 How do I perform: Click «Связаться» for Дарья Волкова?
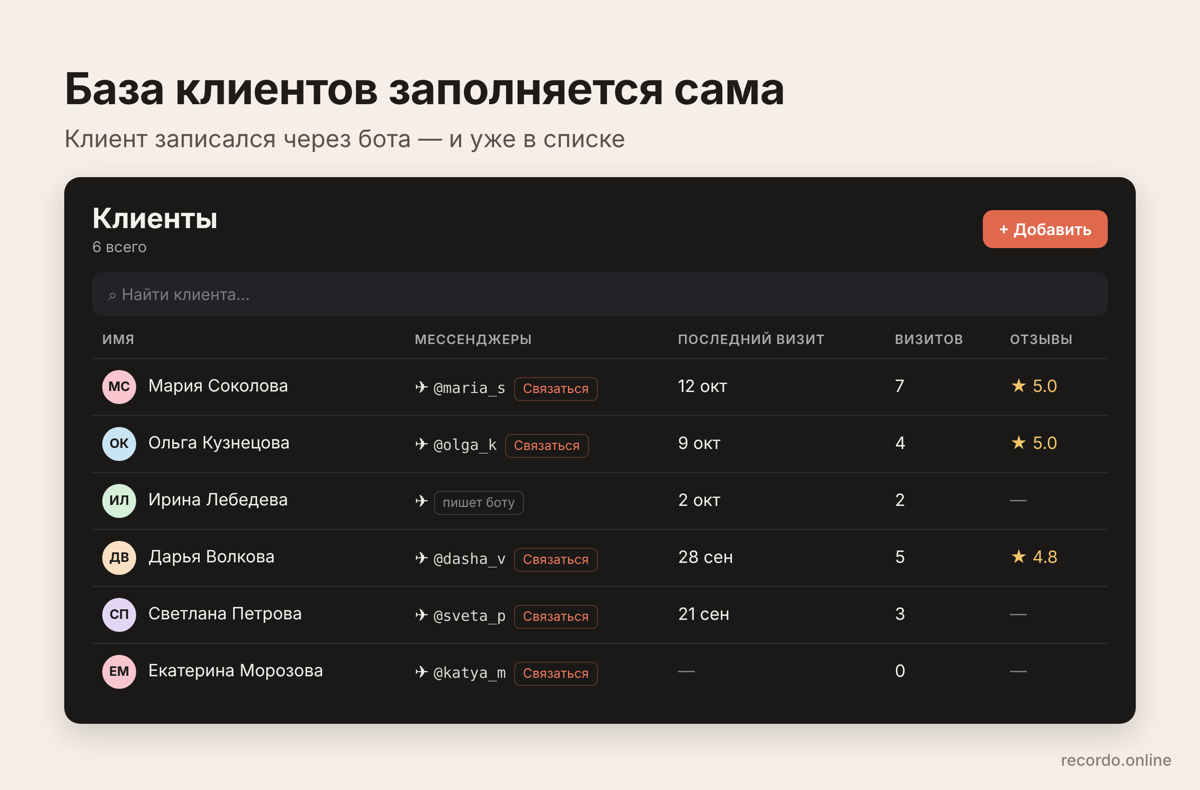pyautogui.click(x=556, y=559)
